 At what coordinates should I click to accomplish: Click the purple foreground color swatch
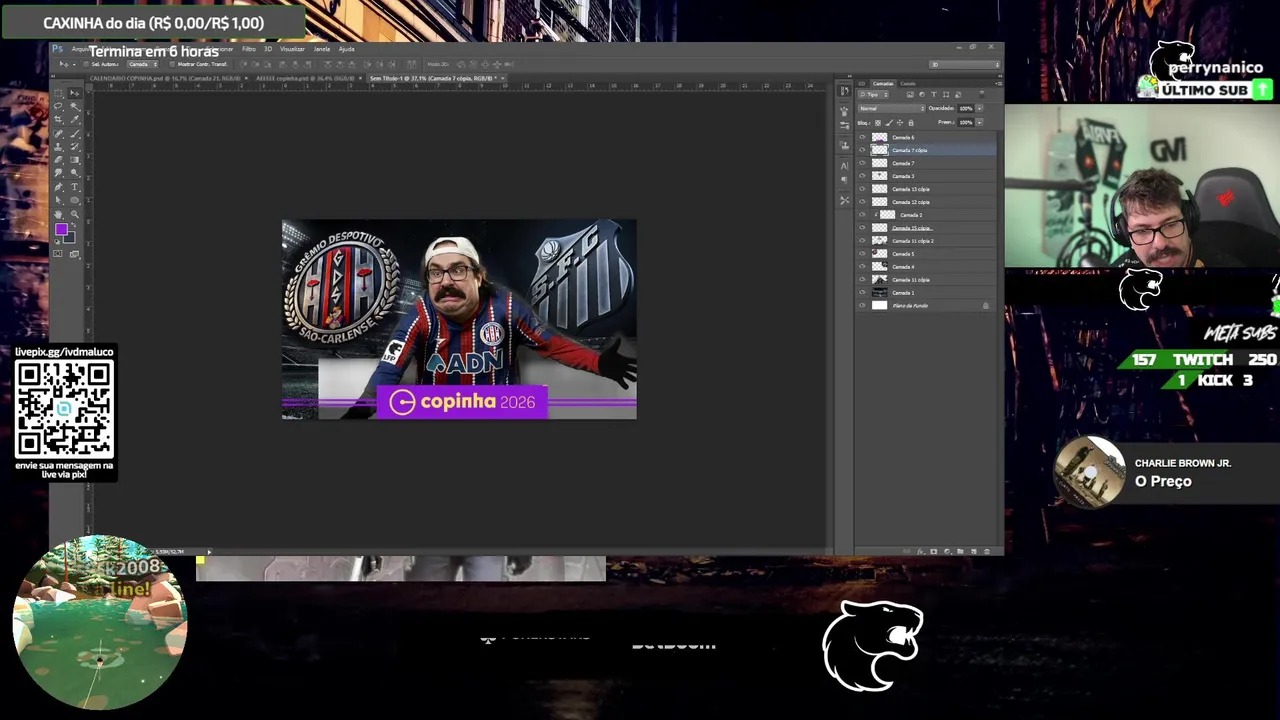point(60,229)
